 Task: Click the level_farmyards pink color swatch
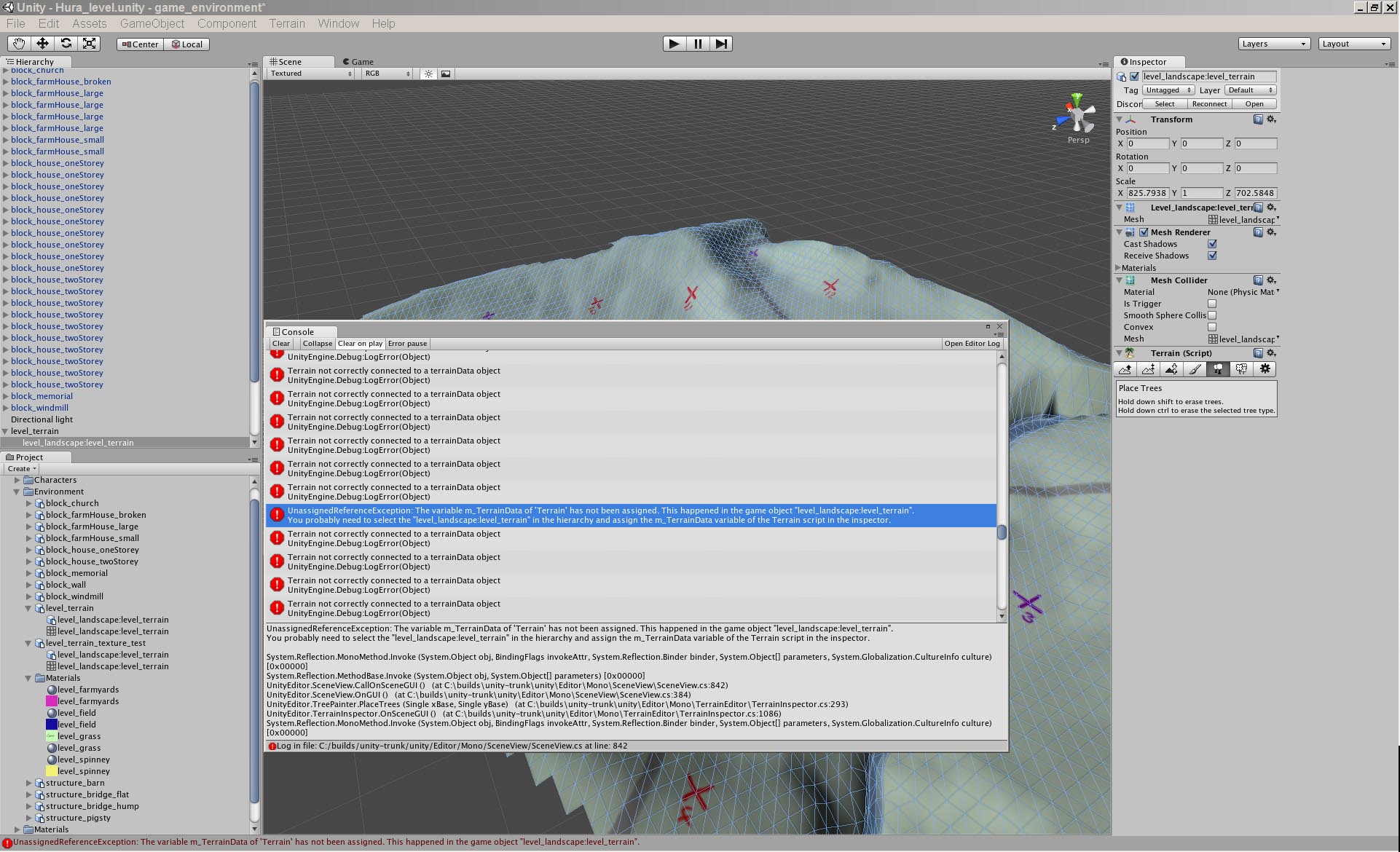[x=52, y=701]
